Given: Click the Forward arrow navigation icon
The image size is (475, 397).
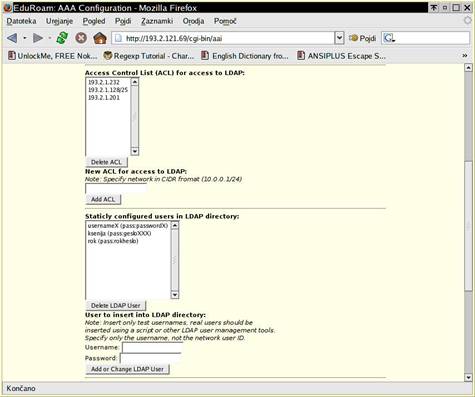Looking at the screenshot, I should pos(38,38).
